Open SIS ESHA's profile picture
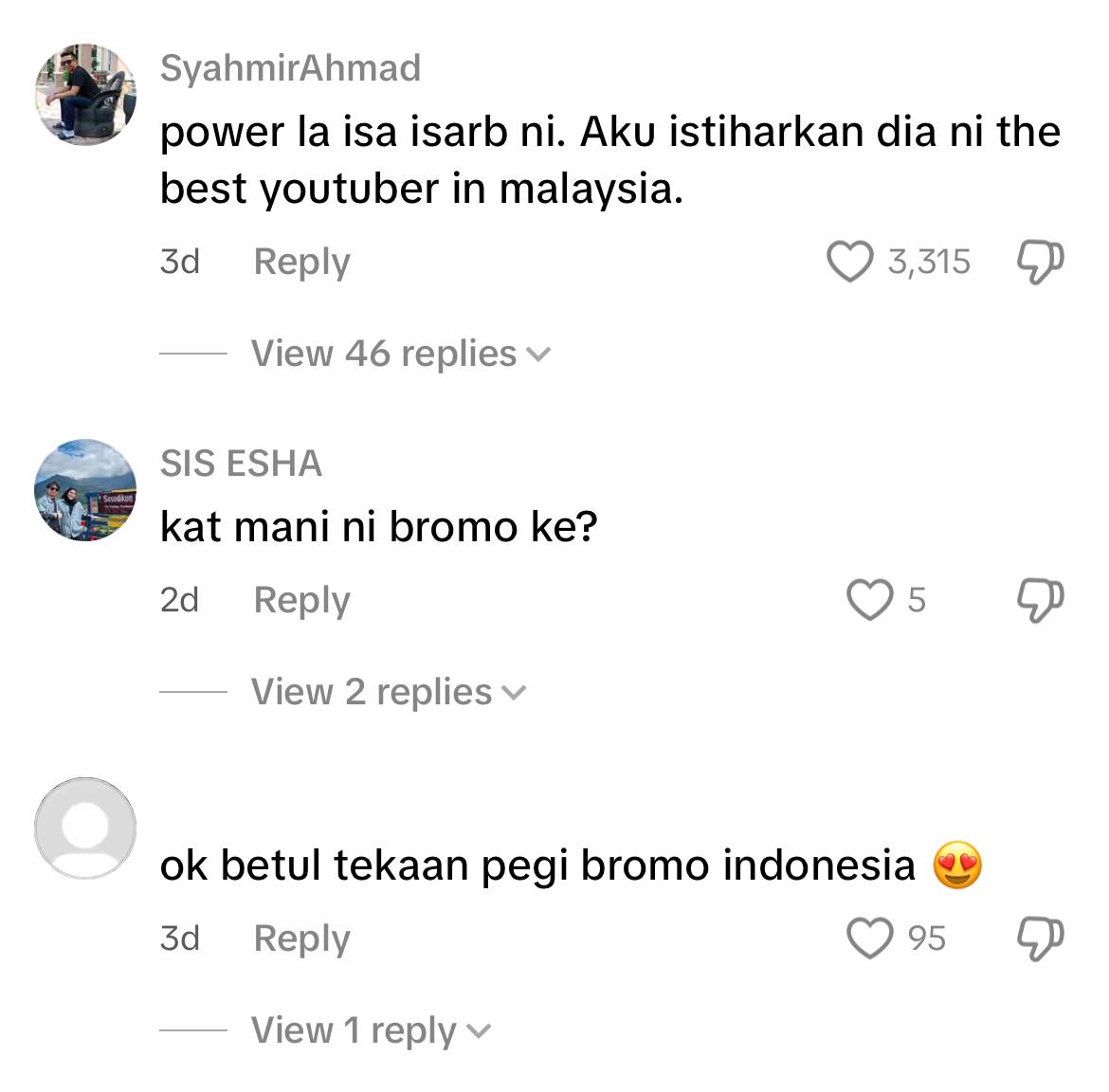 [85, 490]
